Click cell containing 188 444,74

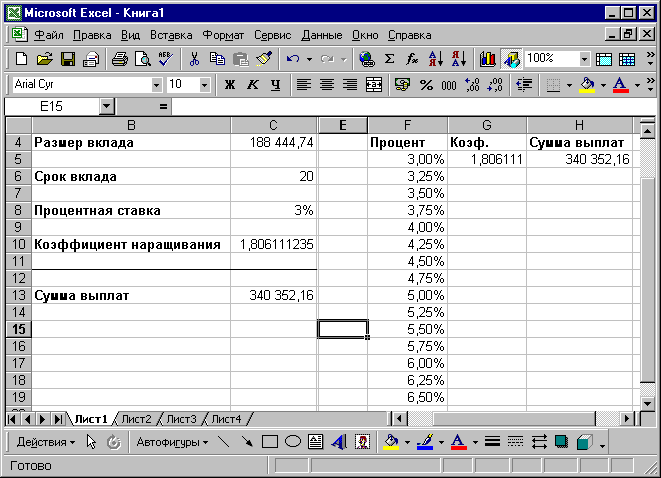(274, 142)
